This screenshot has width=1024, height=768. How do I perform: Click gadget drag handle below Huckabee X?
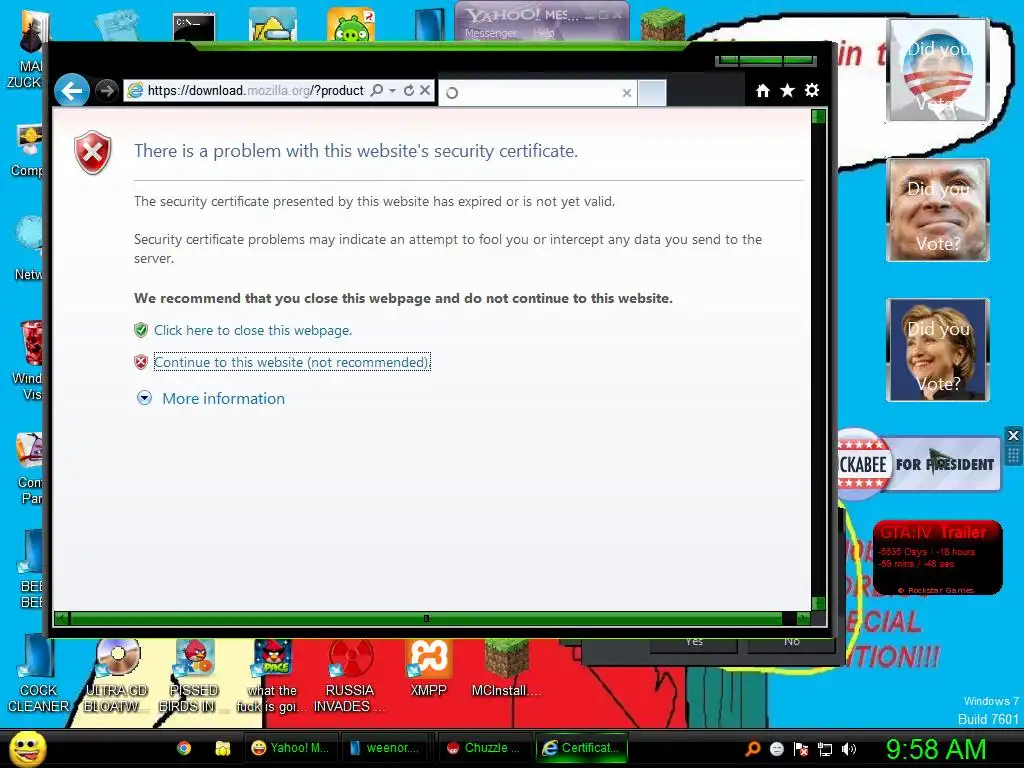tap(1013, 455)
